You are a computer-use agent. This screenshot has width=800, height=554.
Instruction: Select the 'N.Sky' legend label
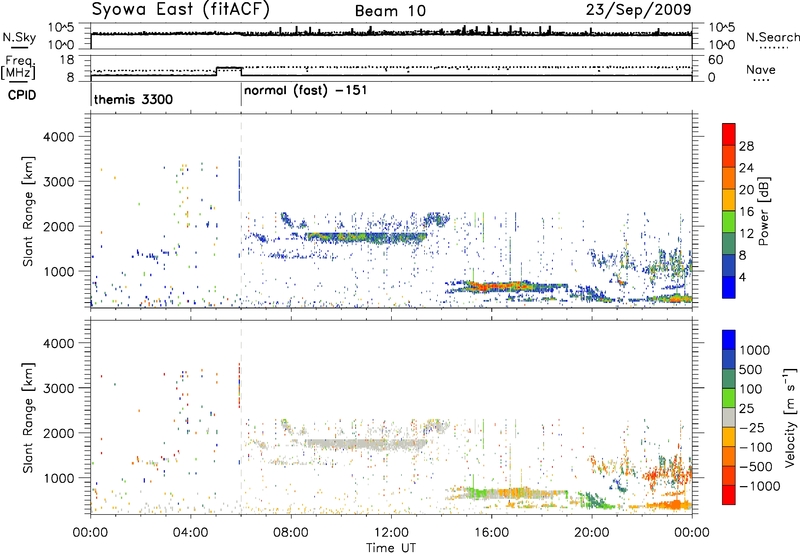click(19, 37)
